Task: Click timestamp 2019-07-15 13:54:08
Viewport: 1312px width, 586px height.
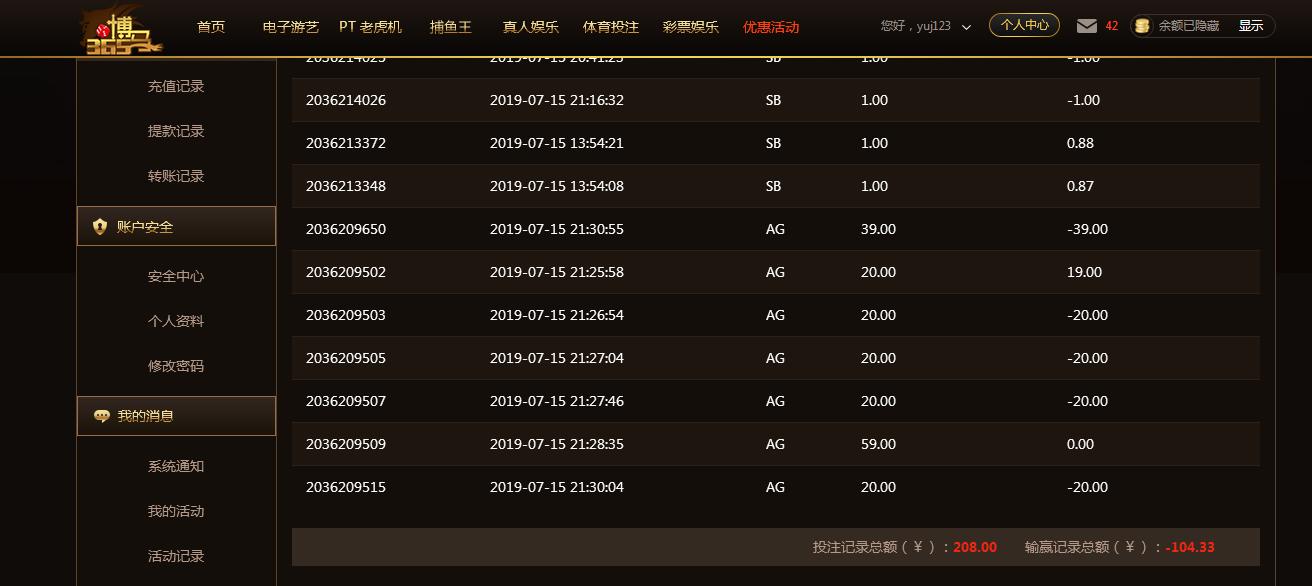Action: [x=557, y=186]
